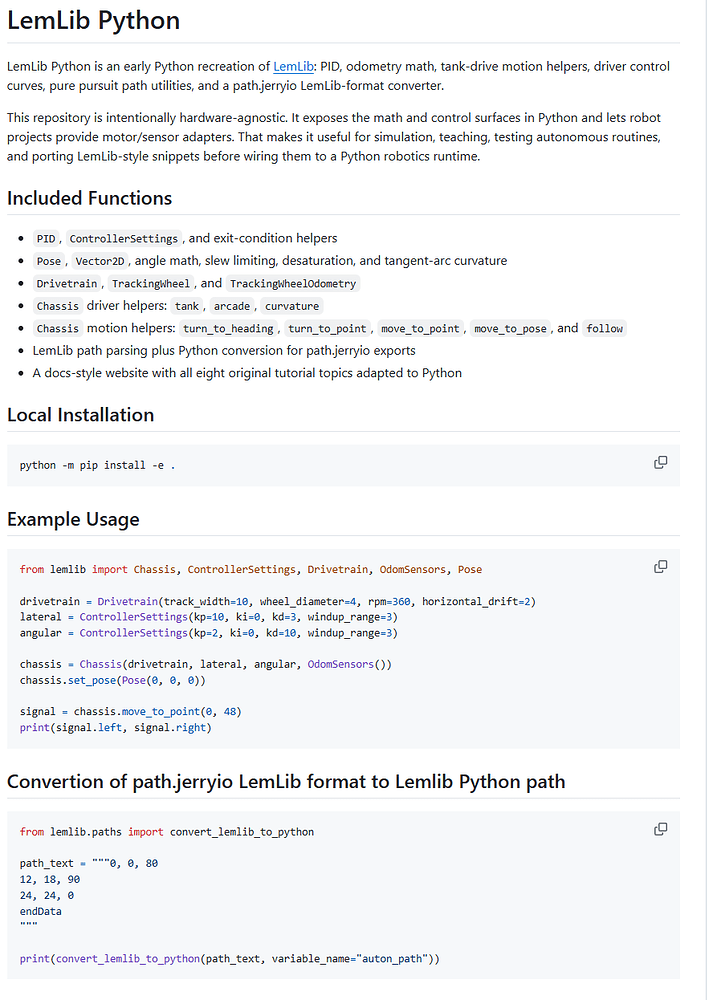708x1000 pixels.
Task: Click the tank driver helper label
Action: tap(187, 306)
